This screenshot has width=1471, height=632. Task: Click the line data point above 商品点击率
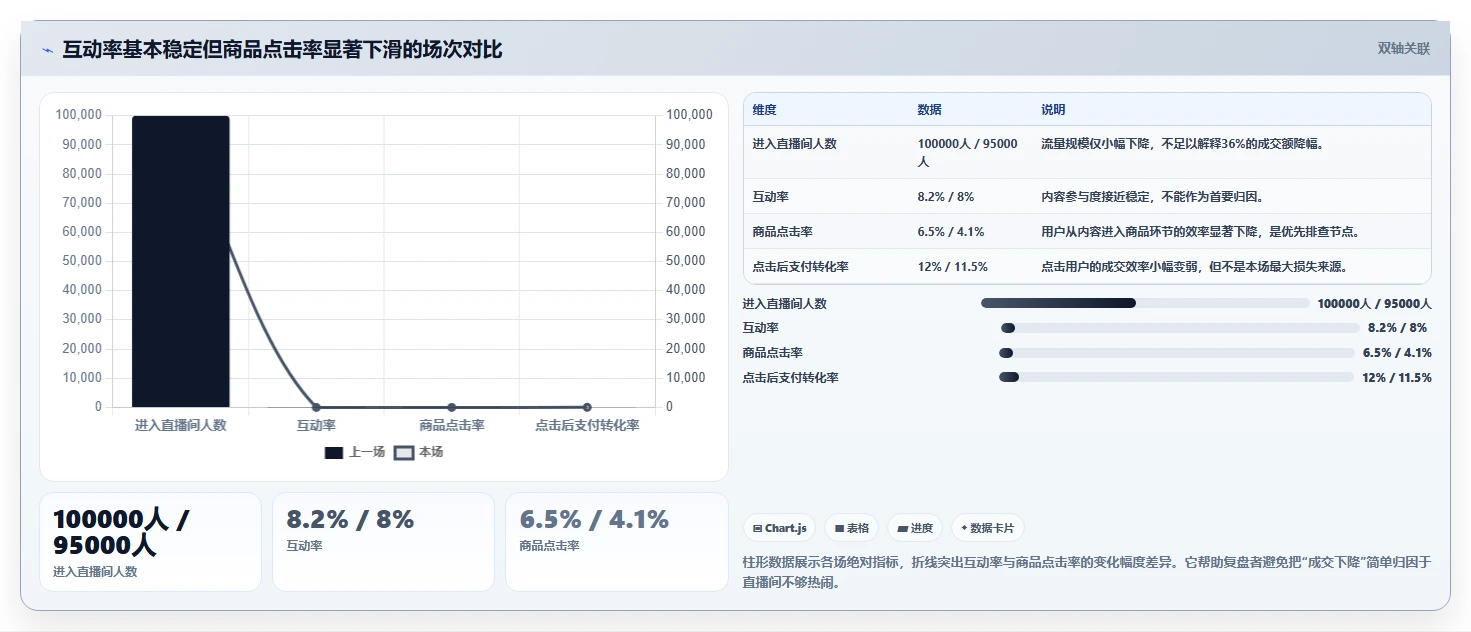pyautogui.click(x=452, y=407)
